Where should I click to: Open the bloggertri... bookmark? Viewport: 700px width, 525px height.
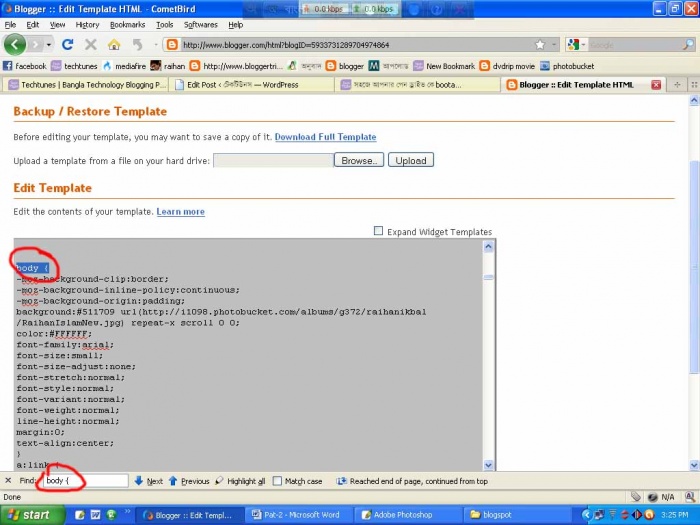236,66
